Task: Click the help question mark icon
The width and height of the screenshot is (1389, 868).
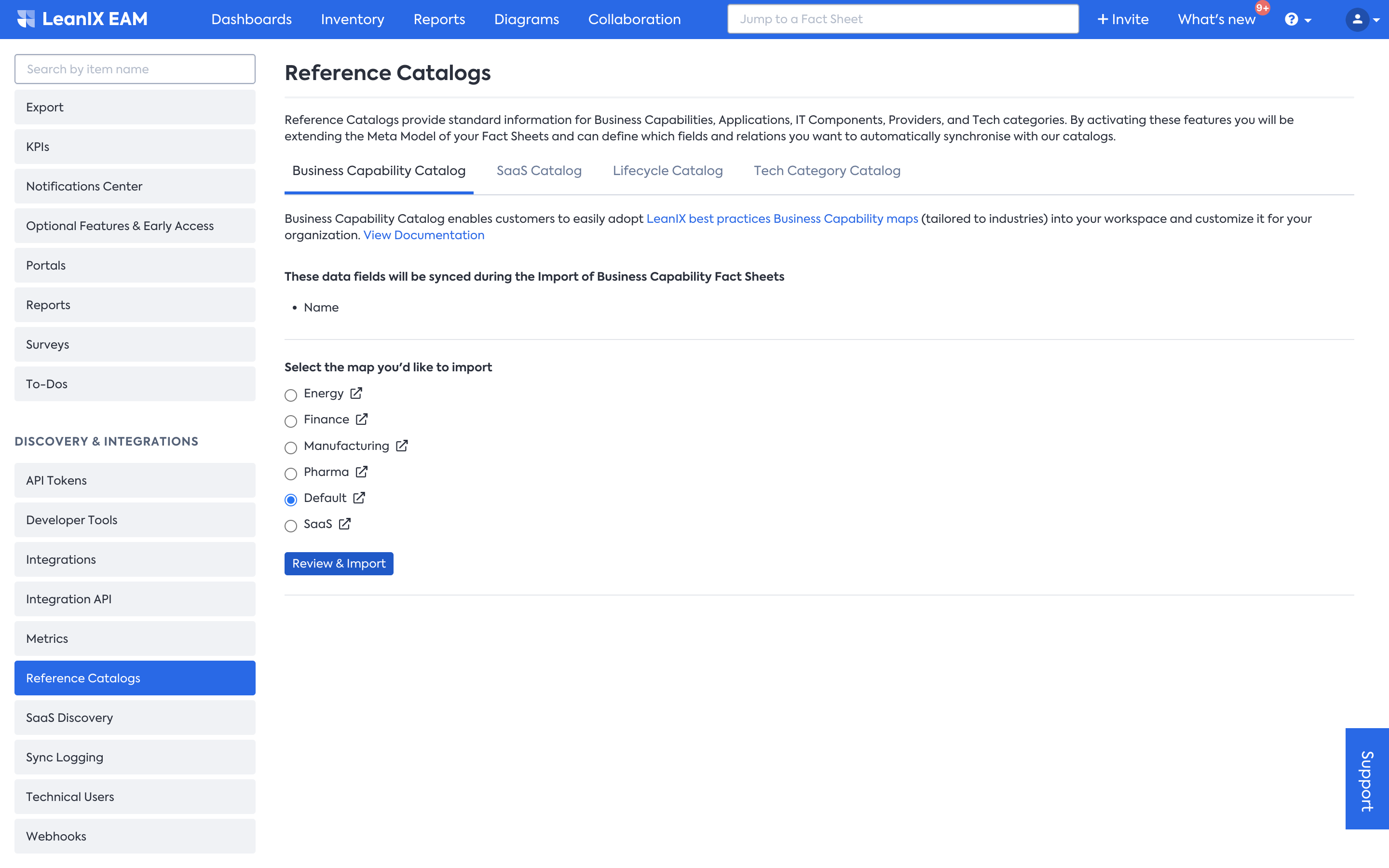Action: point(1291,19)
